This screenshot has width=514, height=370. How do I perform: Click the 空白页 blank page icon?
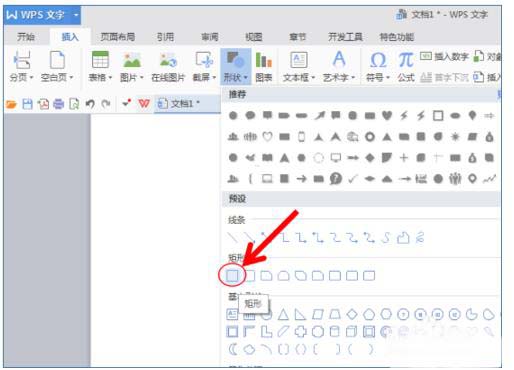(57, 60)
